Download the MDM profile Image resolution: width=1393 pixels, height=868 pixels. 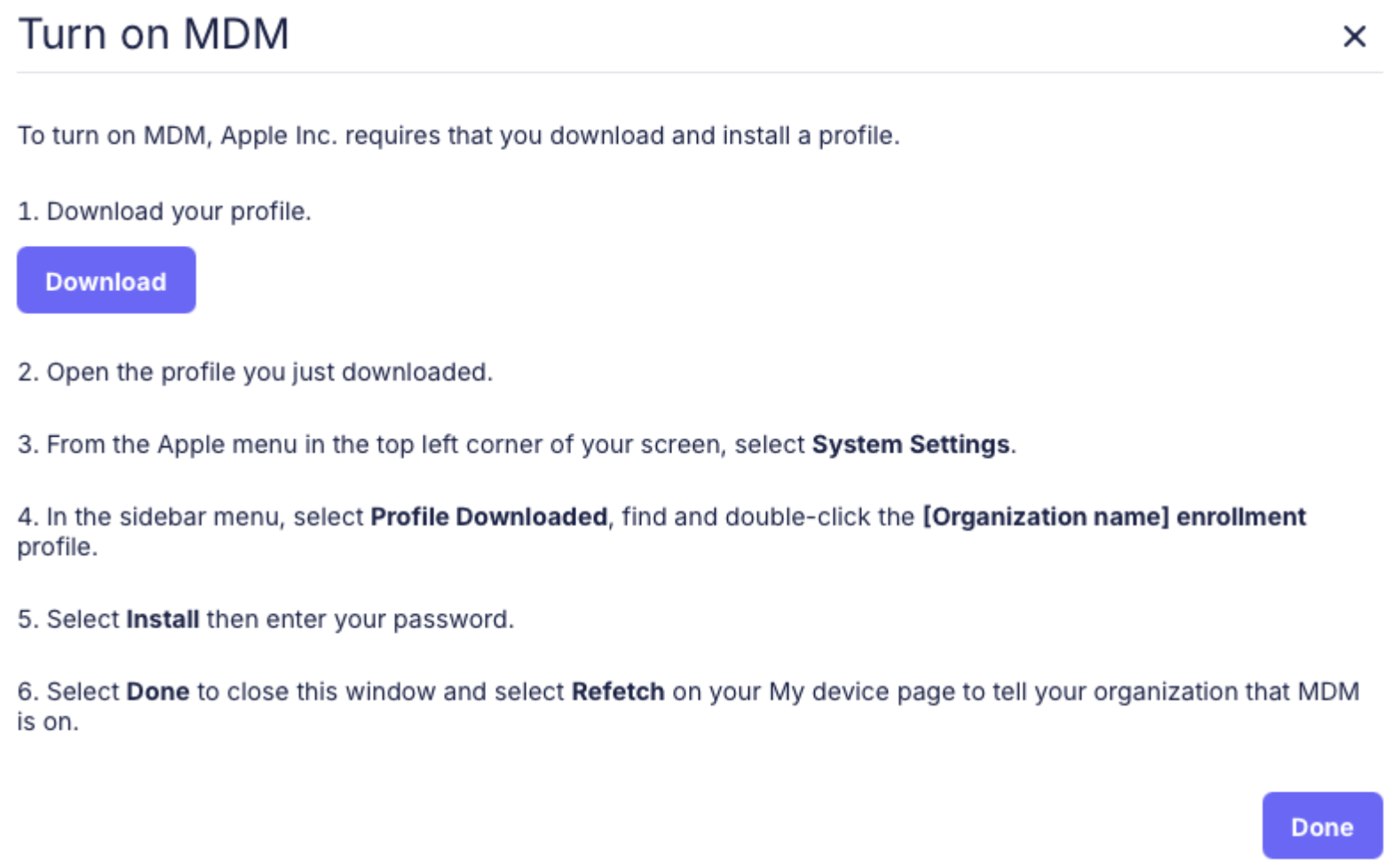click(107, 280)
